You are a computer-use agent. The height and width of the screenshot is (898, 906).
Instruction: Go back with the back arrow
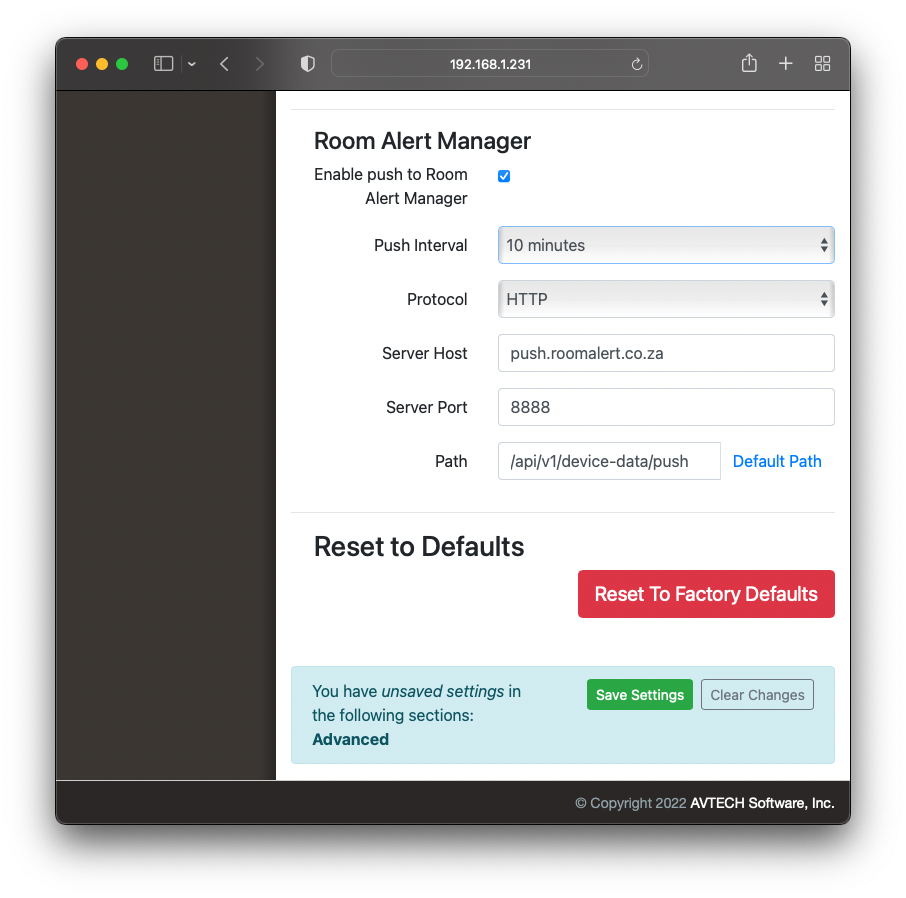pos(224,64)
